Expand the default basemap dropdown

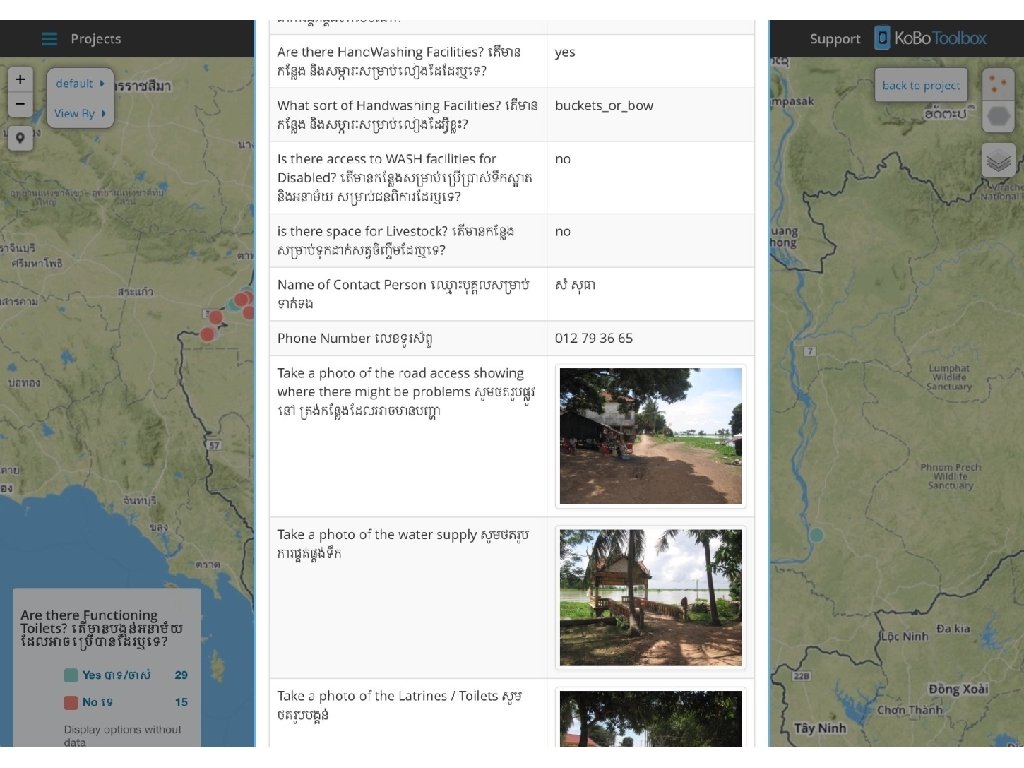point(80,84)
